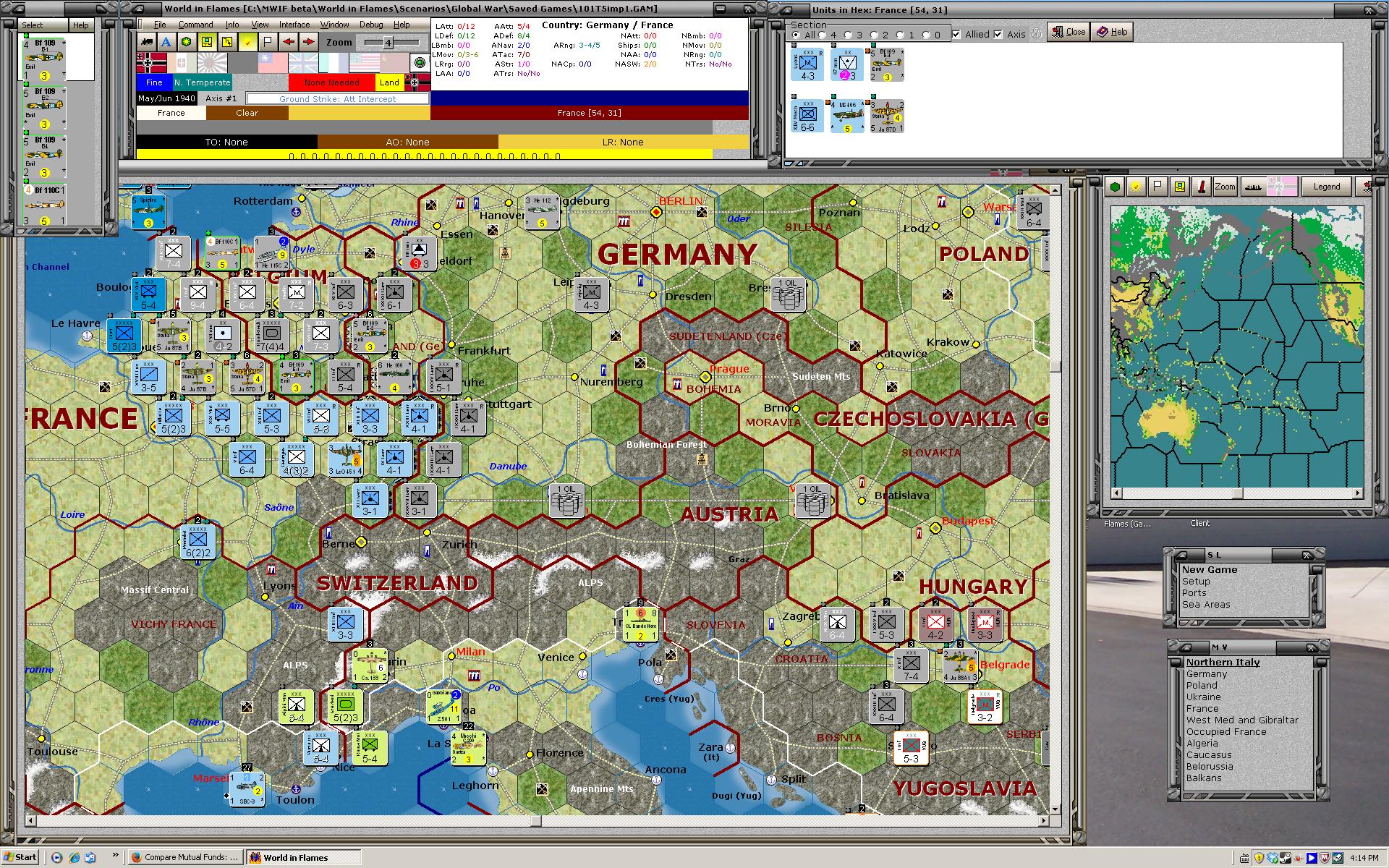Click the white flag toolbar icon
Screen dimensions: 1389x868
tap(268, 42)
